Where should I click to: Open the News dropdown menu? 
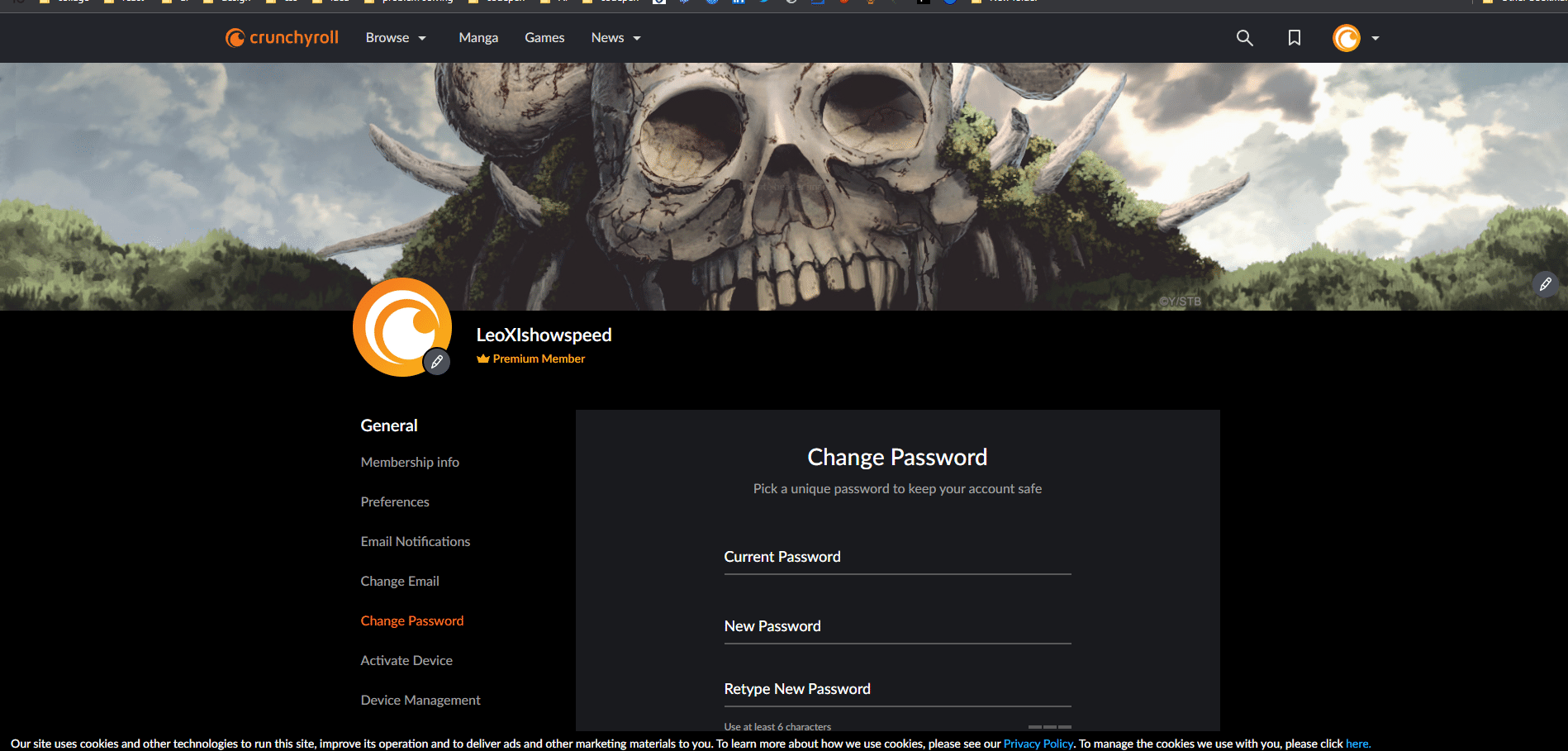coord(616,38)
